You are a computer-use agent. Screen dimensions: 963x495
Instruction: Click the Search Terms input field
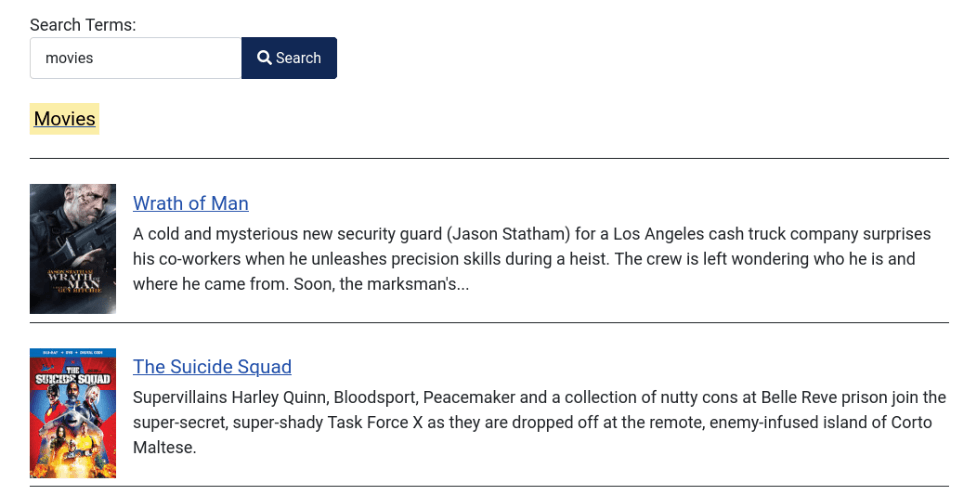point(136,58)
